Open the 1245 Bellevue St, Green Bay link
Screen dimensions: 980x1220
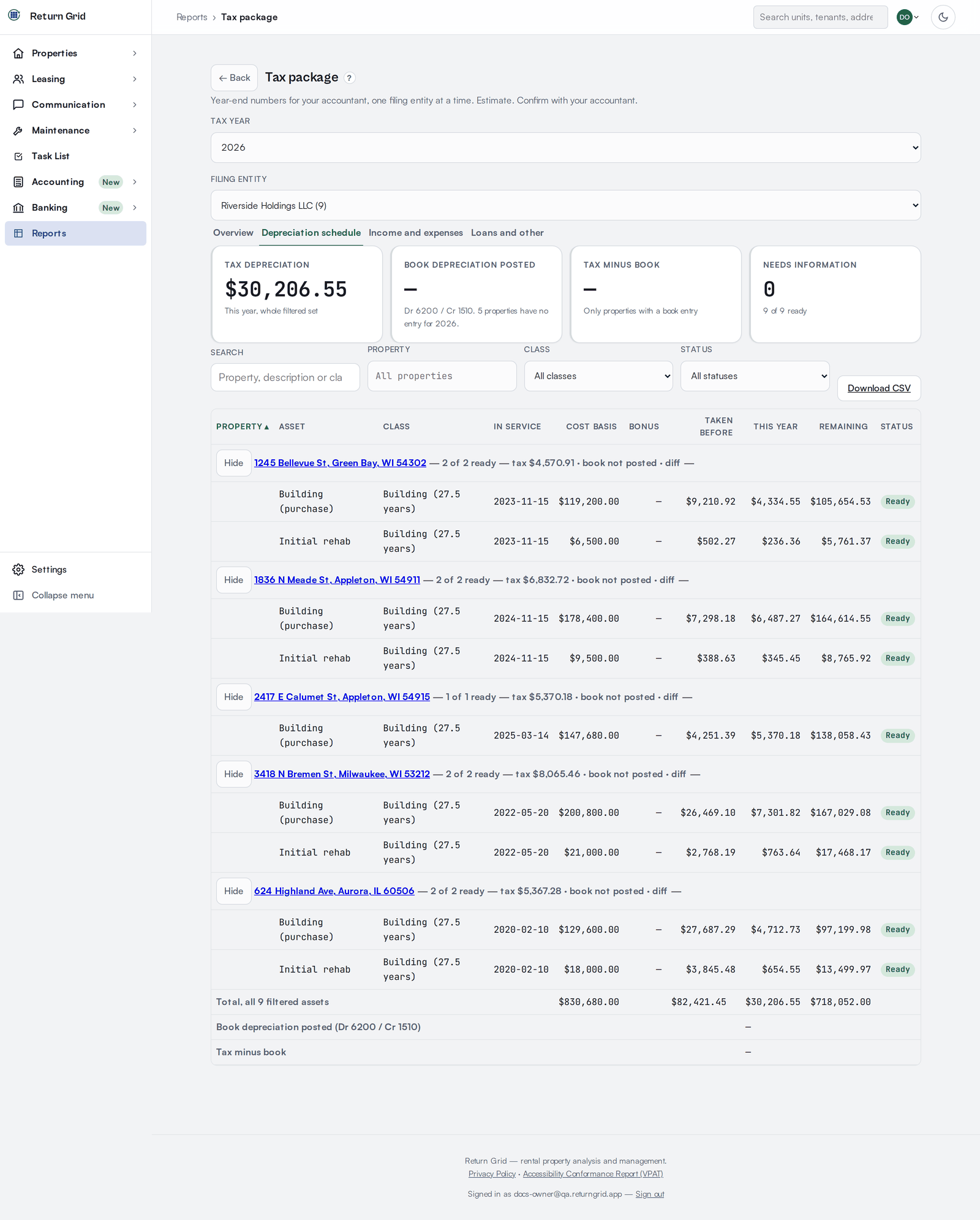340,463
